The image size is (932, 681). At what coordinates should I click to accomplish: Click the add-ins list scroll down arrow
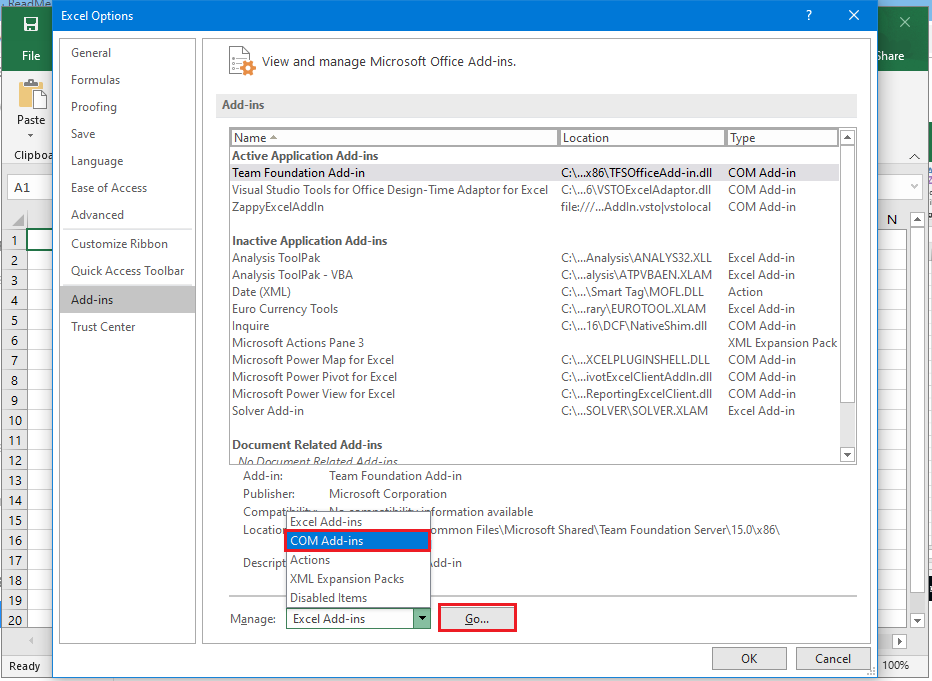848,455
